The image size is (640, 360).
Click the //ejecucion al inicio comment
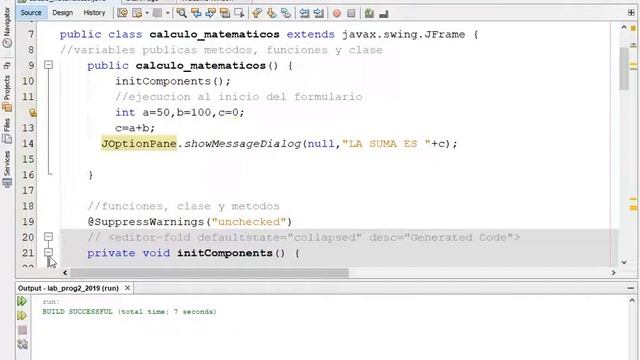[238, 97]
